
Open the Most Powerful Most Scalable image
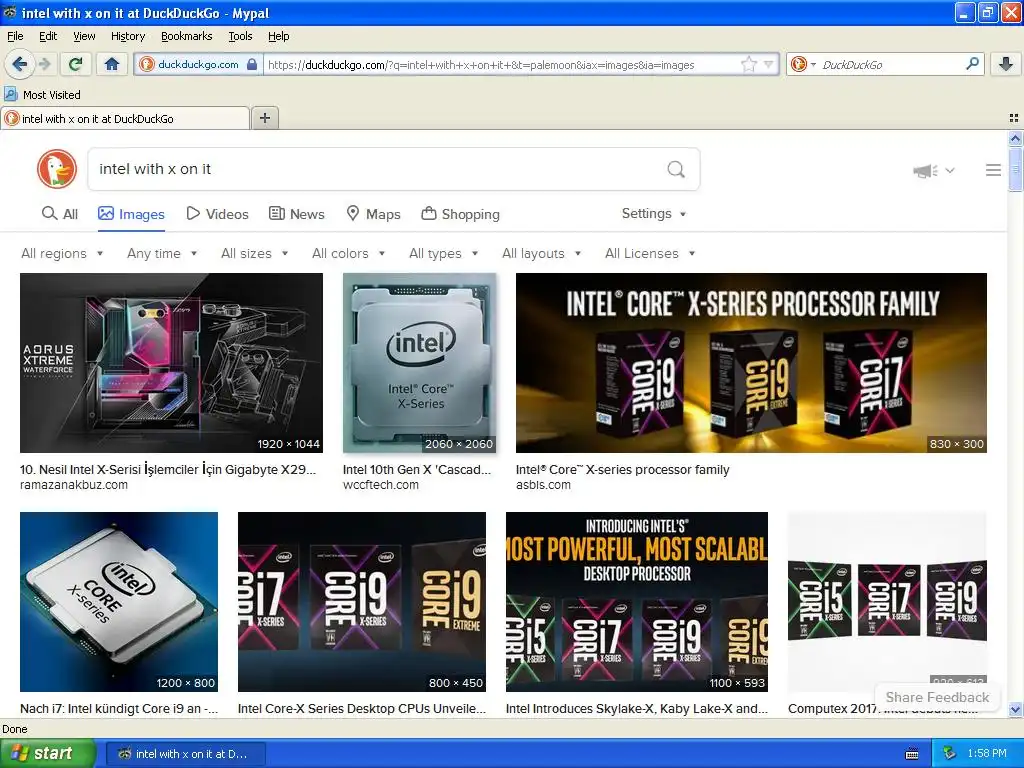pyautogui.click(x=637, y=601)
